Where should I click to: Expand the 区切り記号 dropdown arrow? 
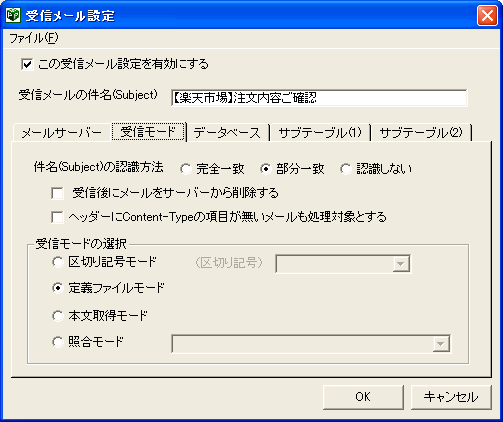tap(401, 264)
